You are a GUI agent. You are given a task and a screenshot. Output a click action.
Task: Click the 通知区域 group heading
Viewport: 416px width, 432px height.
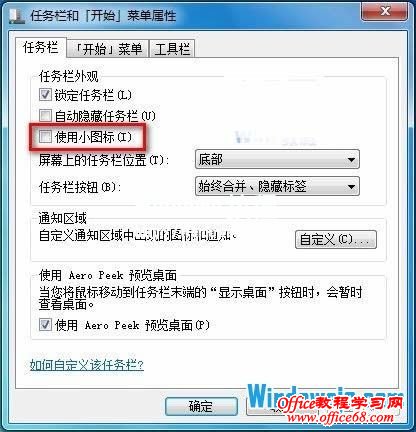63,219
